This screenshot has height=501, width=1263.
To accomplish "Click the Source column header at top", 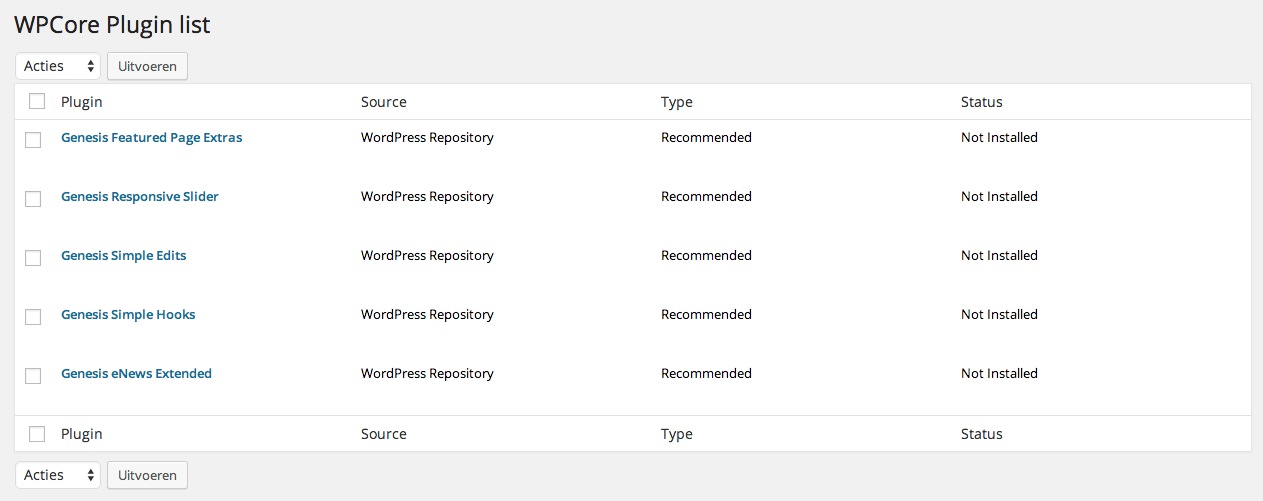I will 384,102.
